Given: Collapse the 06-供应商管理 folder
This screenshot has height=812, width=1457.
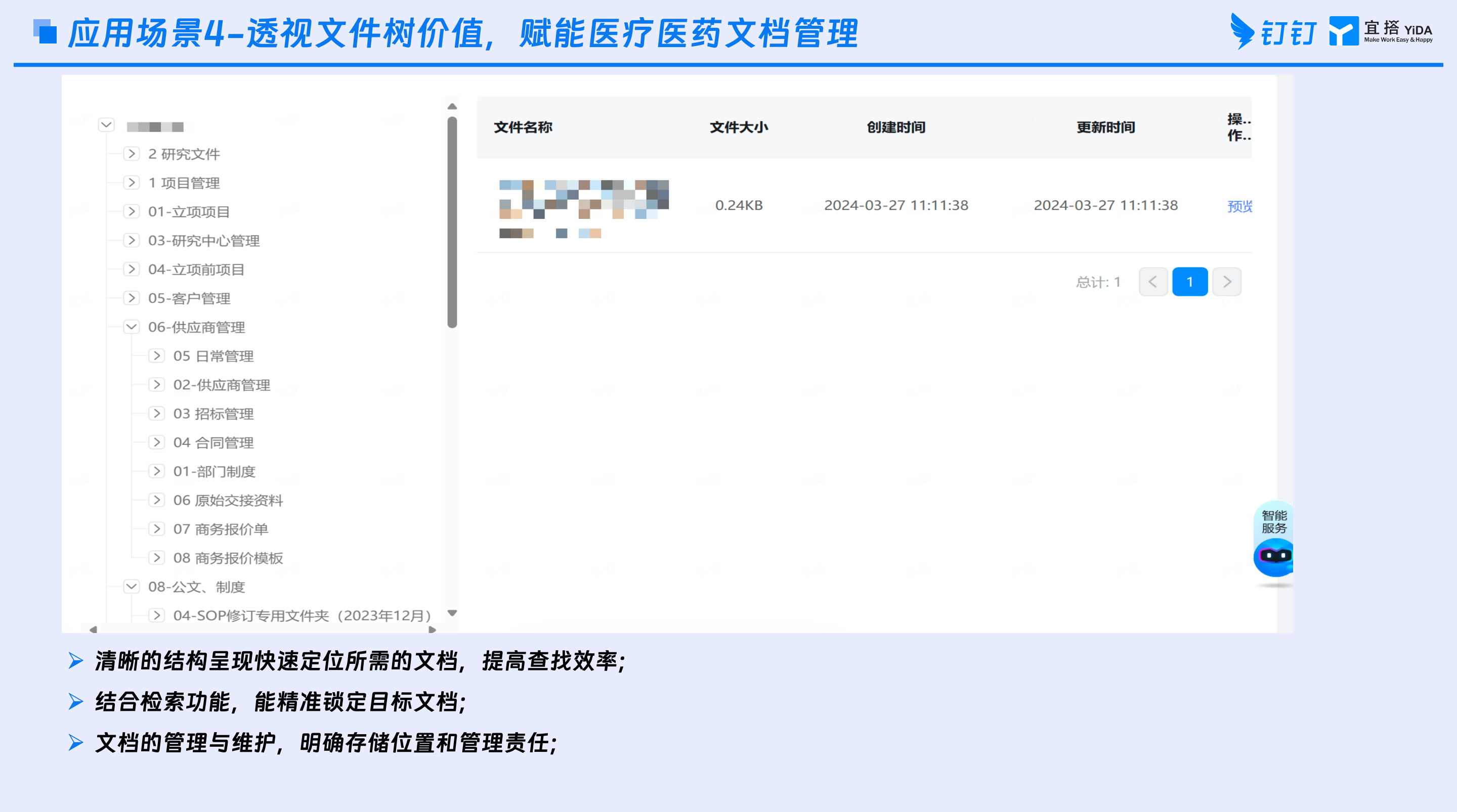Looking at the screenshot, I should tap(131, 327).
